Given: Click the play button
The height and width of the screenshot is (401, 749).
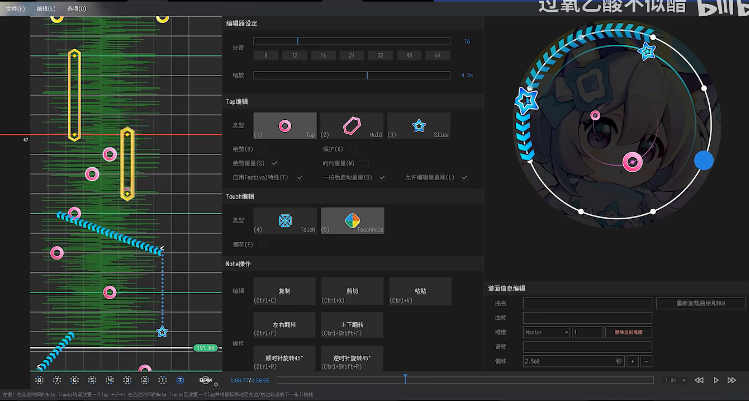Looking at the screenshot, I should [x=716, y=380].
